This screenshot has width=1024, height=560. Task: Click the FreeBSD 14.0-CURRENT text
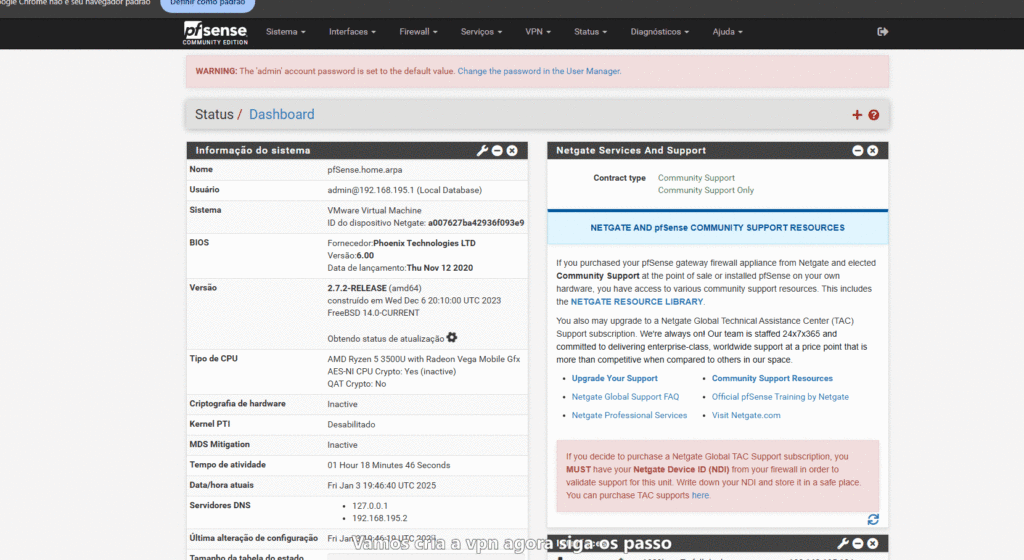click(373, 313)
